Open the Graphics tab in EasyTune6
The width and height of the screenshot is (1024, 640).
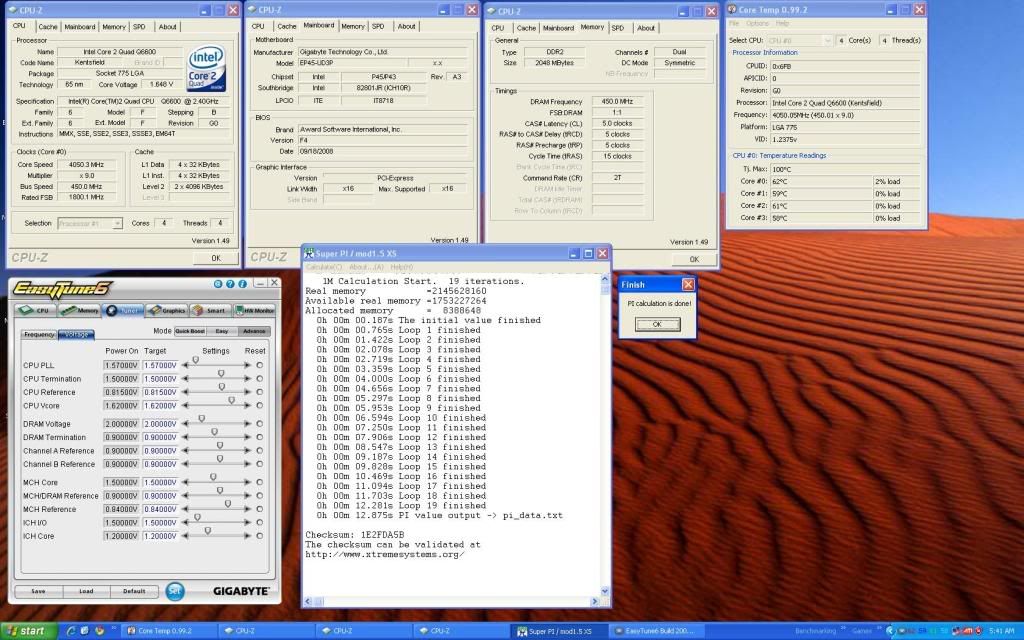[x=167, y=311]
